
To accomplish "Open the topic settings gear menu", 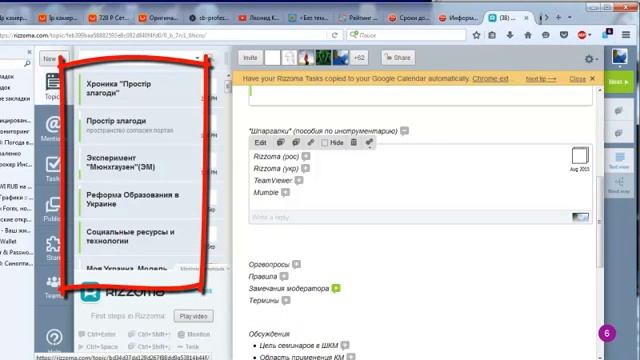I will 591,59.
